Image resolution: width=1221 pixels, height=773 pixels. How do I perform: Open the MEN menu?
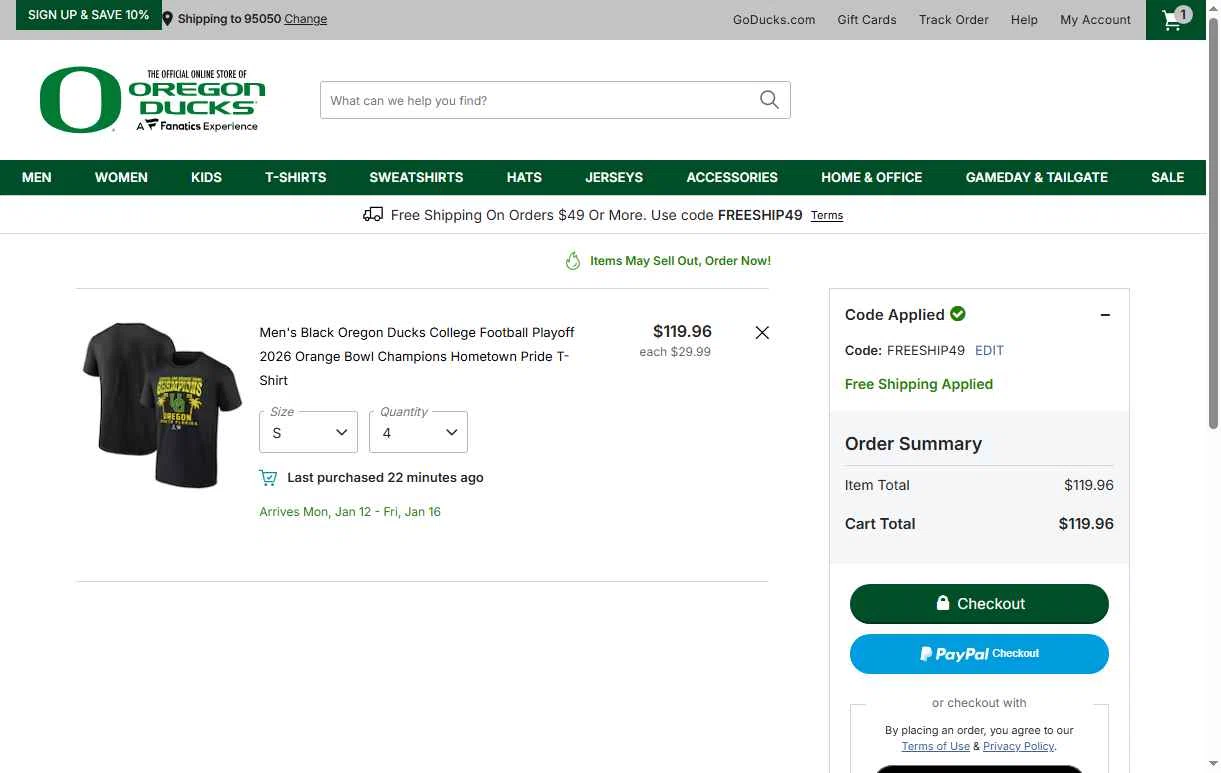coord(37,177)
